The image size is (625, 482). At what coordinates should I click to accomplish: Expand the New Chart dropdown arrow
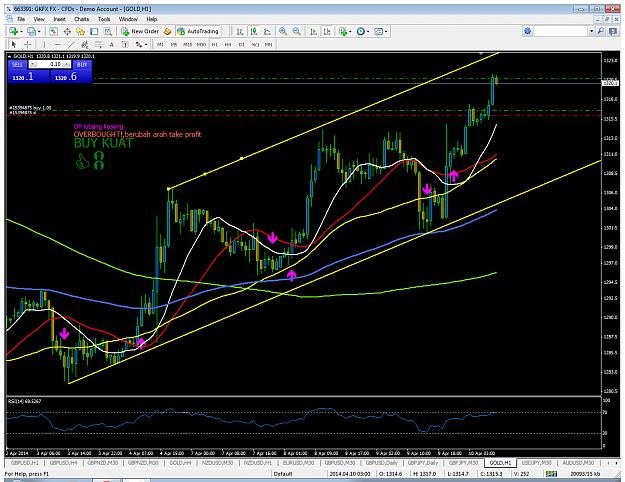click(21, 31)
